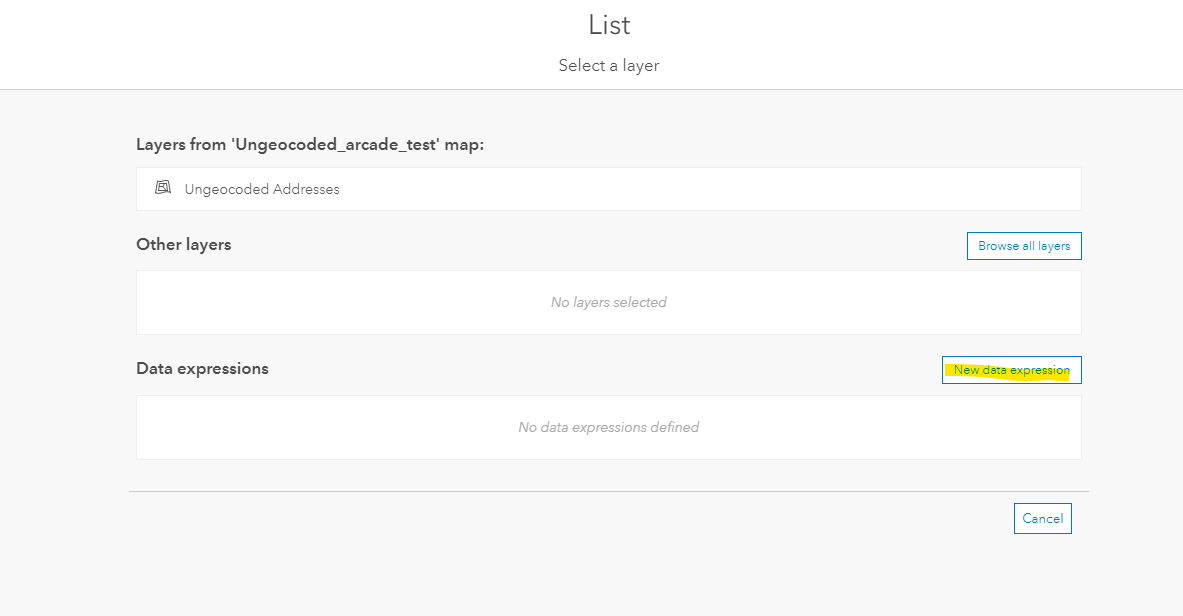Click the 'Ungeocoded_arcade_test' map name in heading
1183x616 pixels.
[x=333, y=144]
